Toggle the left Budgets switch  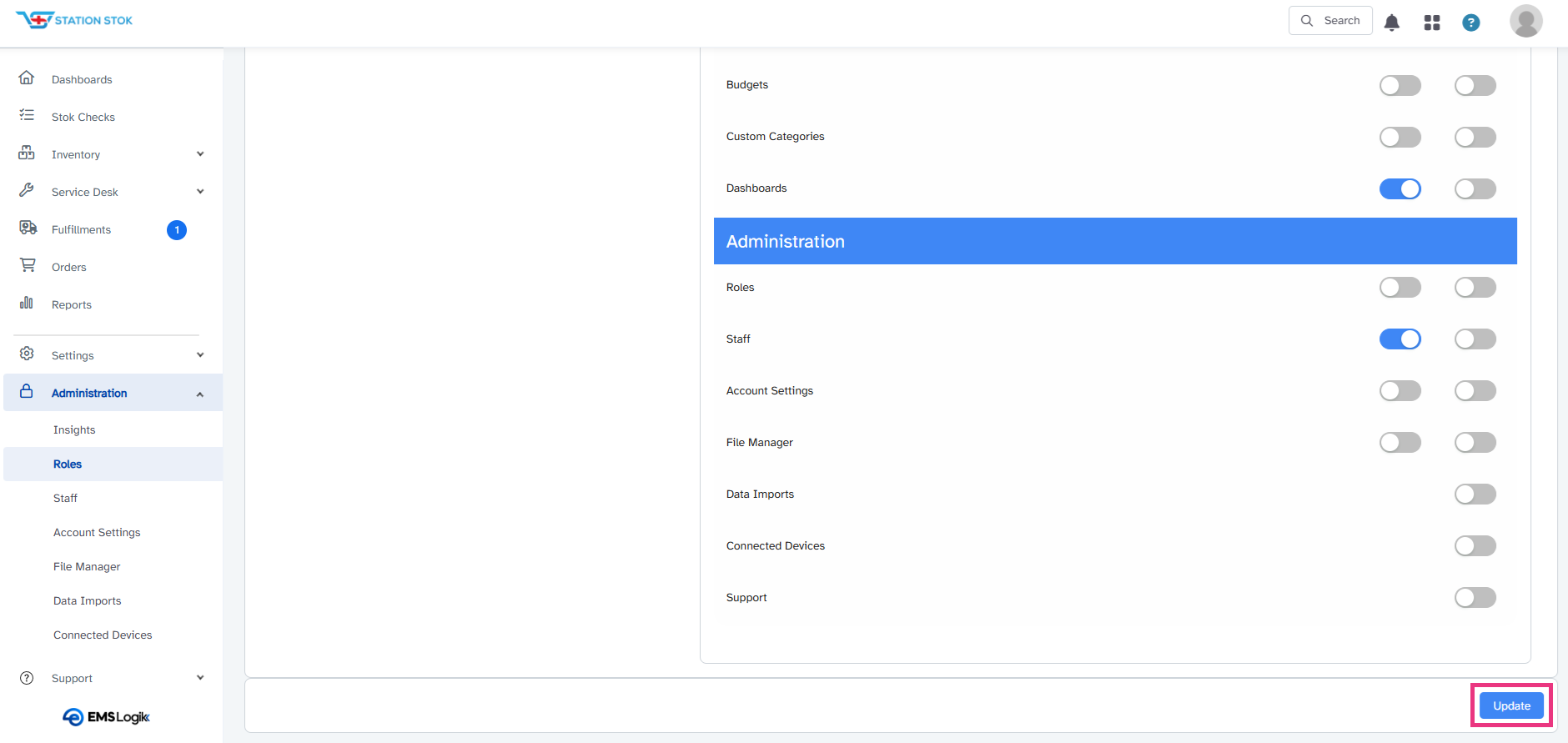point(1400,86)
